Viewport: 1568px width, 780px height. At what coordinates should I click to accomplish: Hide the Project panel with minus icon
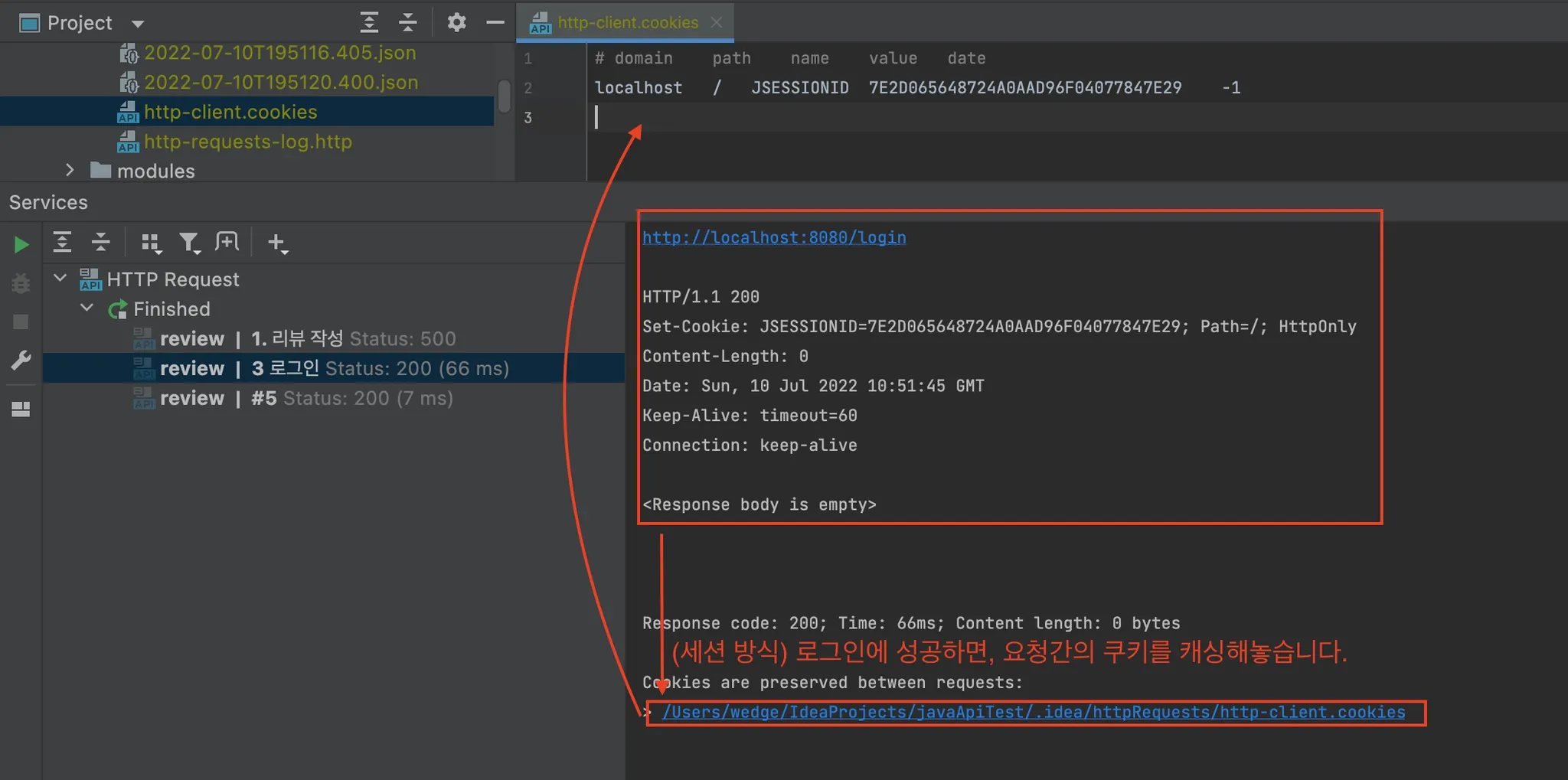[495, 22]
